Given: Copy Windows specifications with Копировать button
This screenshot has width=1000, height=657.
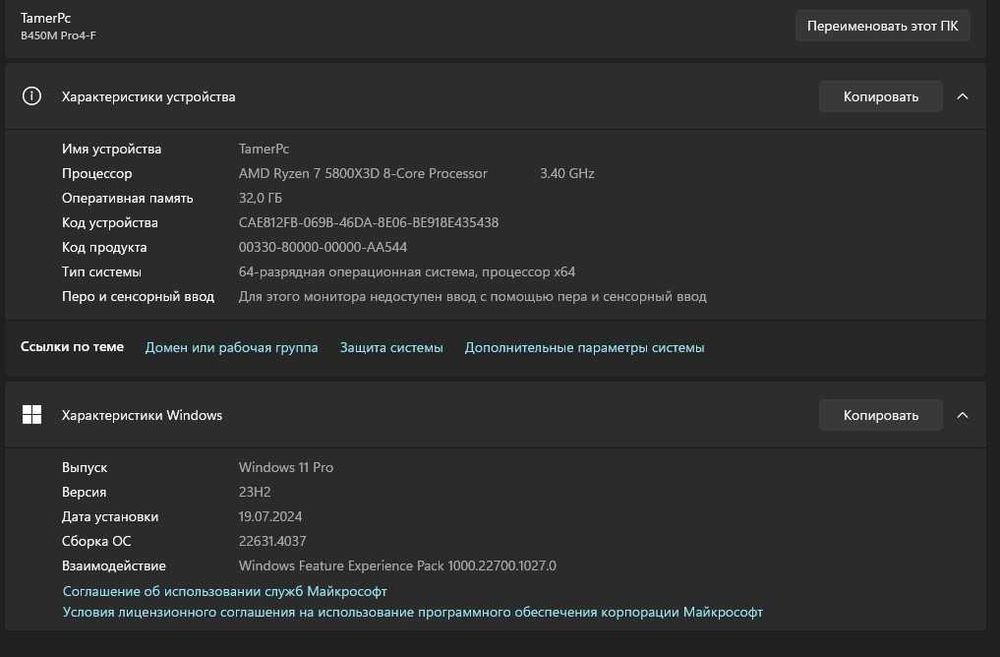Looking at the screenshot, I should click(881, 415).
